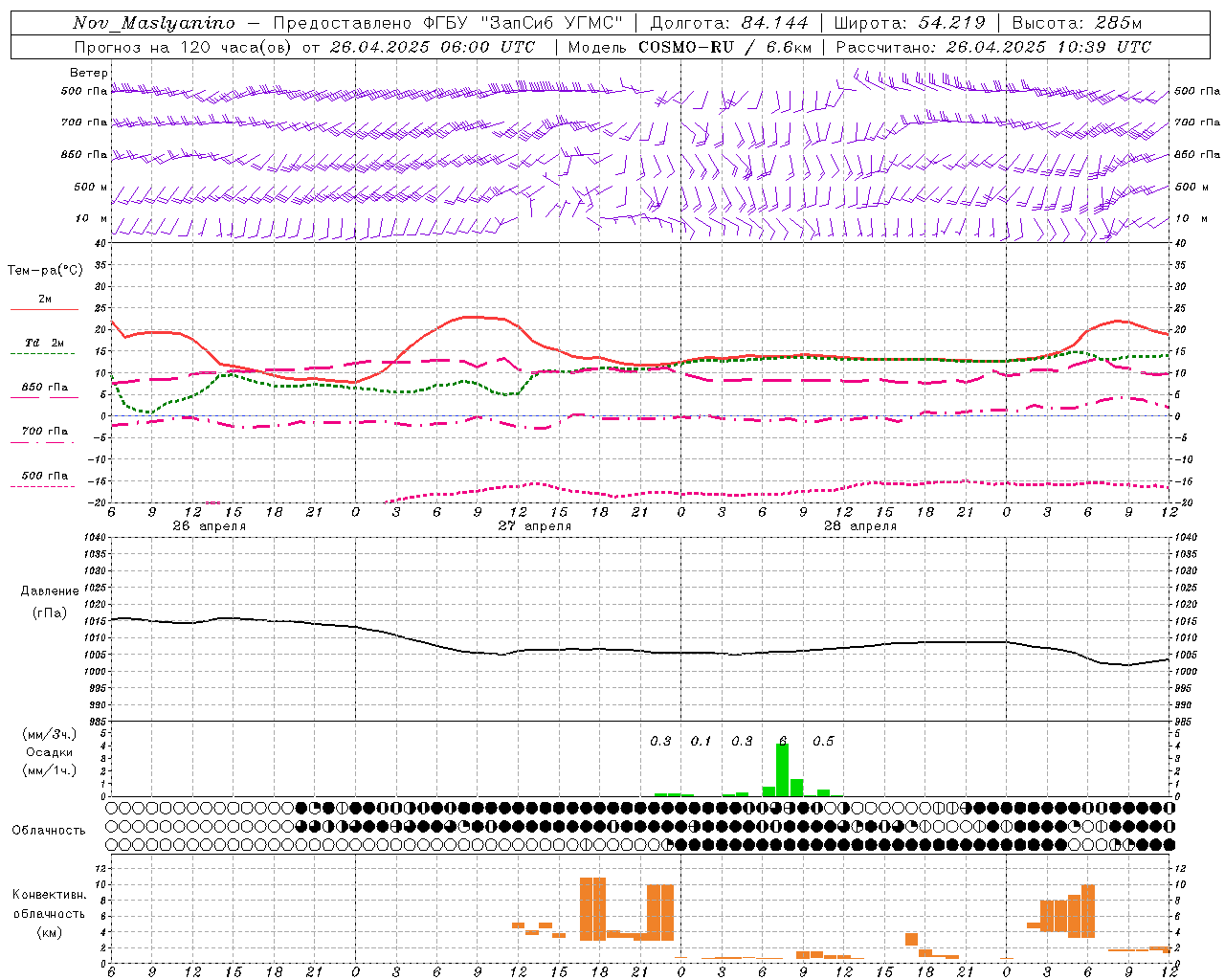Click the 'Предоставлено ФГБУ ЗапСиб УГМС' provider text

click(448, 23)
